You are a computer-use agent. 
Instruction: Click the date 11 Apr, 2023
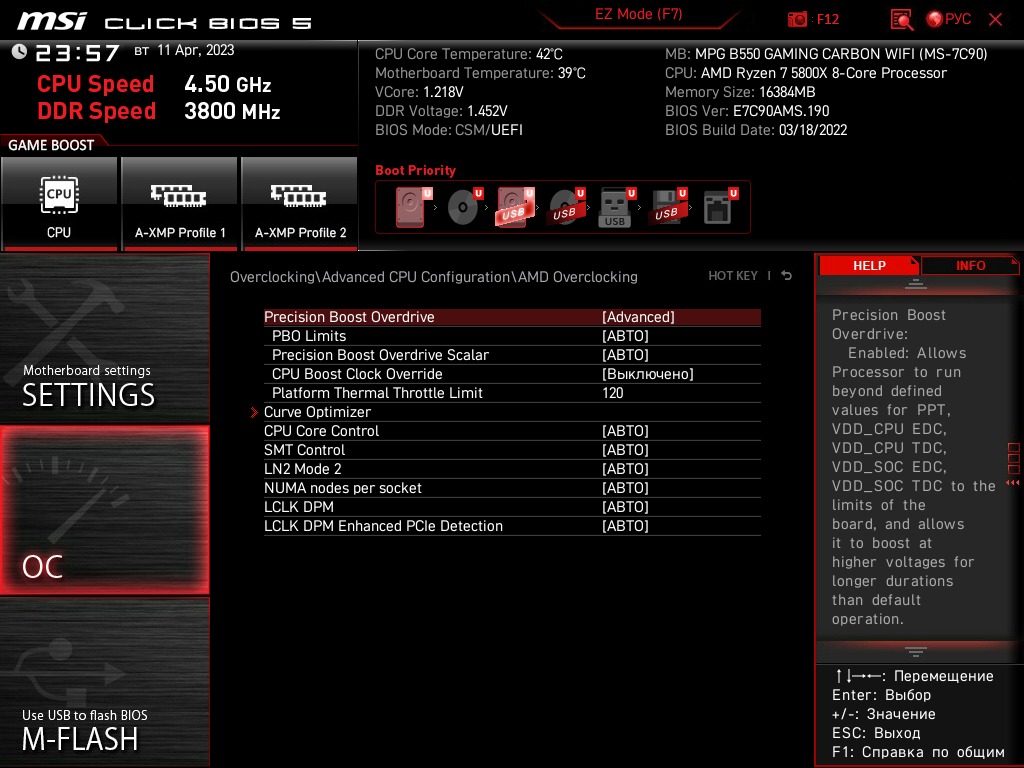[195, 50]
